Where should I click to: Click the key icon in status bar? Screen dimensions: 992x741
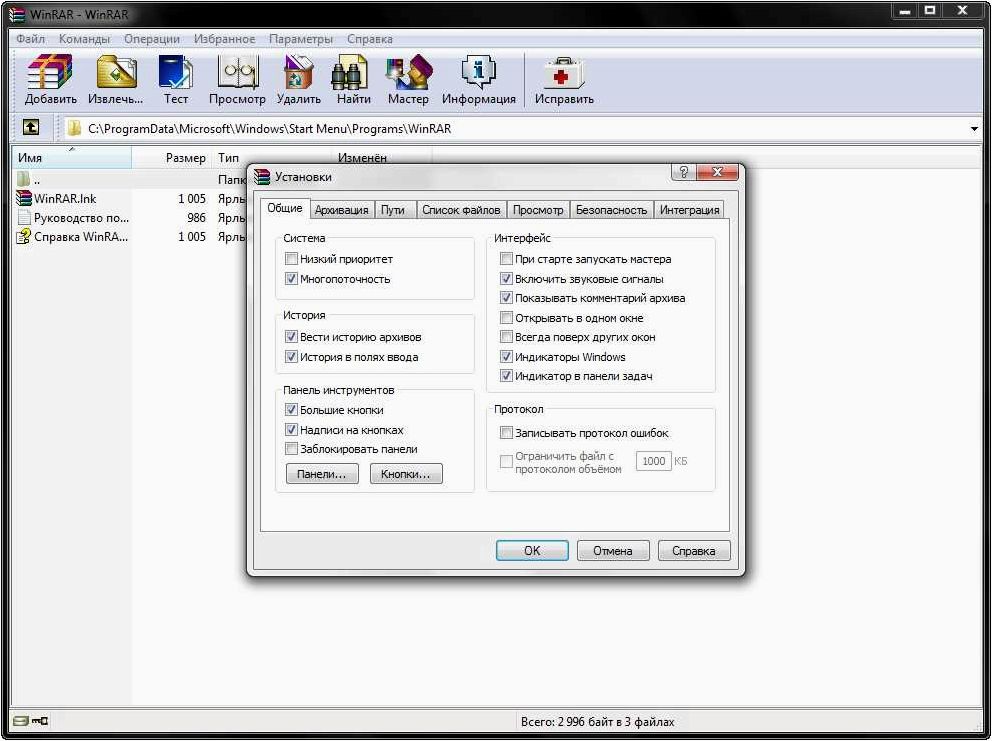[40, 721]
